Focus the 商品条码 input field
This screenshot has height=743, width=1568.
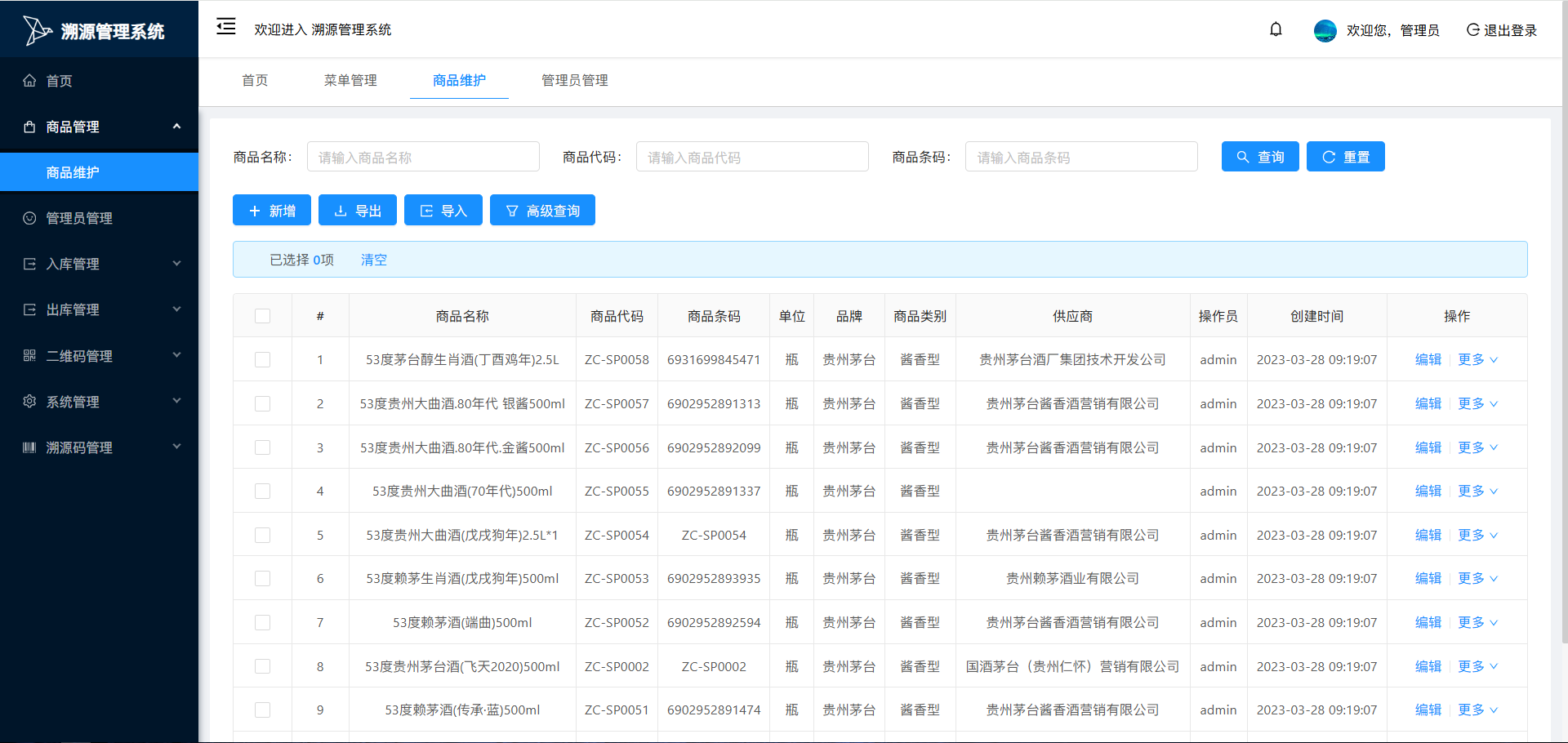(x=1081, y=157)
